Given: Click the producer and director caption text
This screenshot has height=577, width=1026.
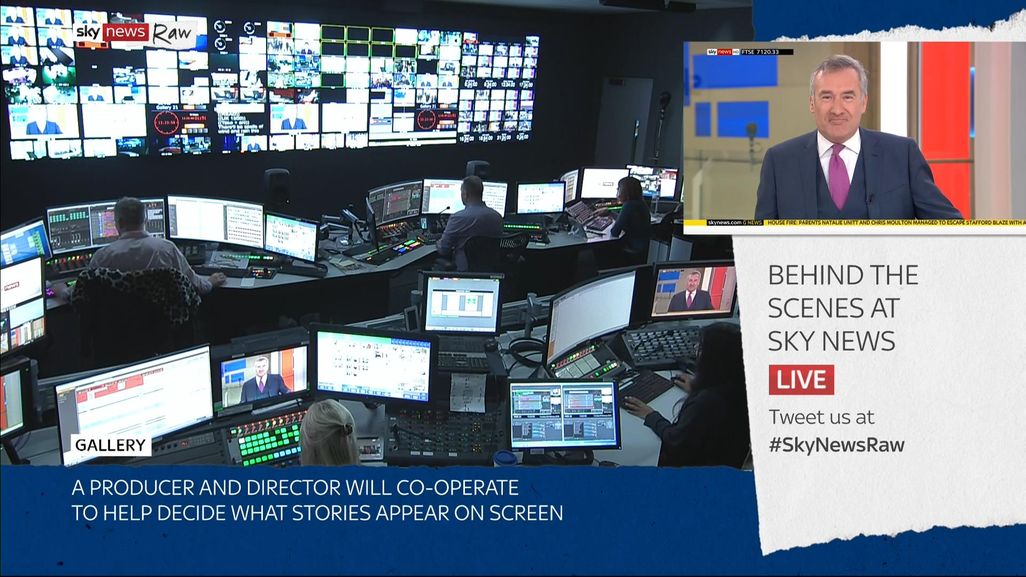Looking at the screenshot, I should (316, 501).
